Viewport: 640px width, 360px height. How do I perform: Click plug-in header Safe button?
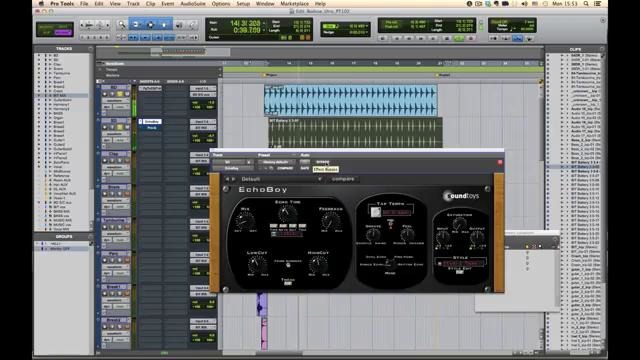click(x=304, y=168)
